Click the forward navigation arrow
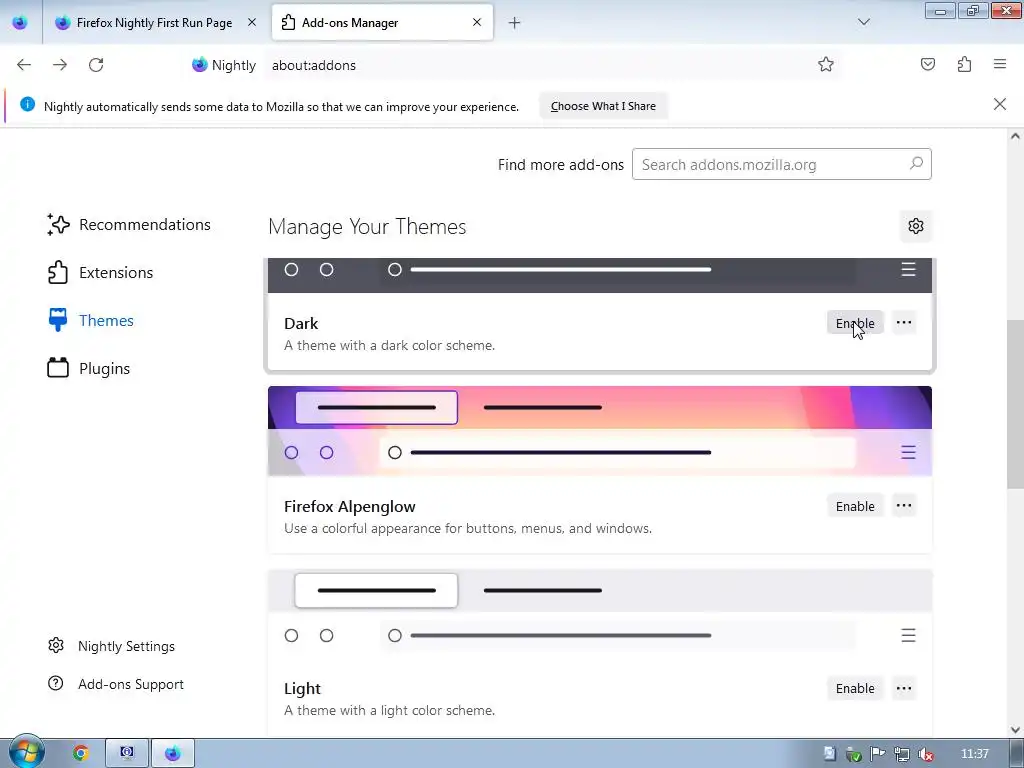The width and height of the screenshot is (1024, 768). click(60, 65)
